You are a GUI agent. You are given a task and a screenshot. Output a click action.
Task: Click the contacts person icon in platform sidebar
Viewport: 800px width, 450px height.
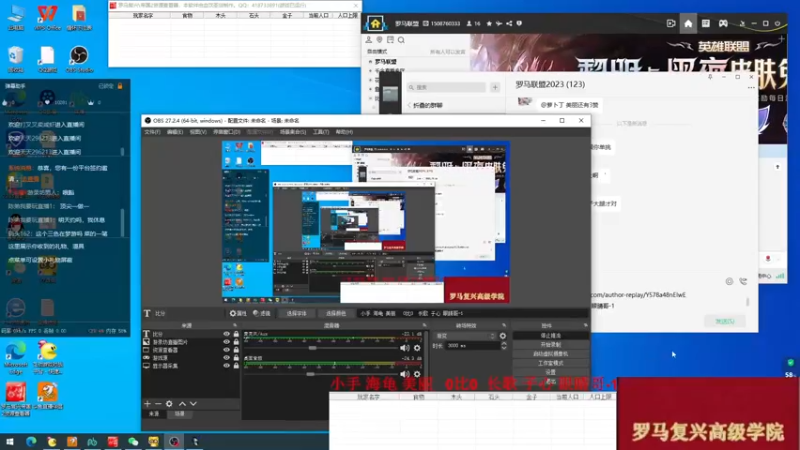click(369, 40)
